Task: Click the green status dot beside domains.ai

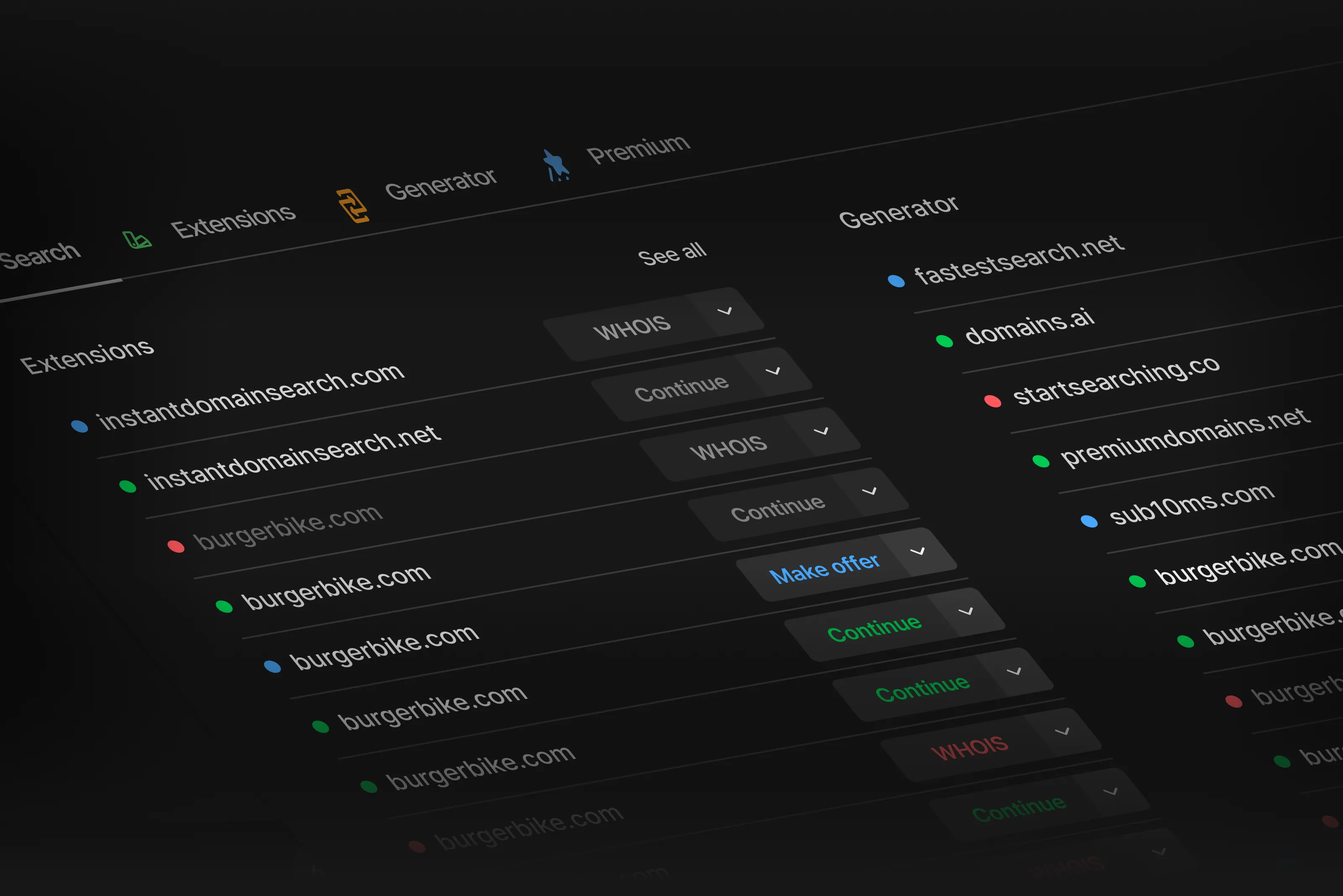Action: tap(944, 341)
